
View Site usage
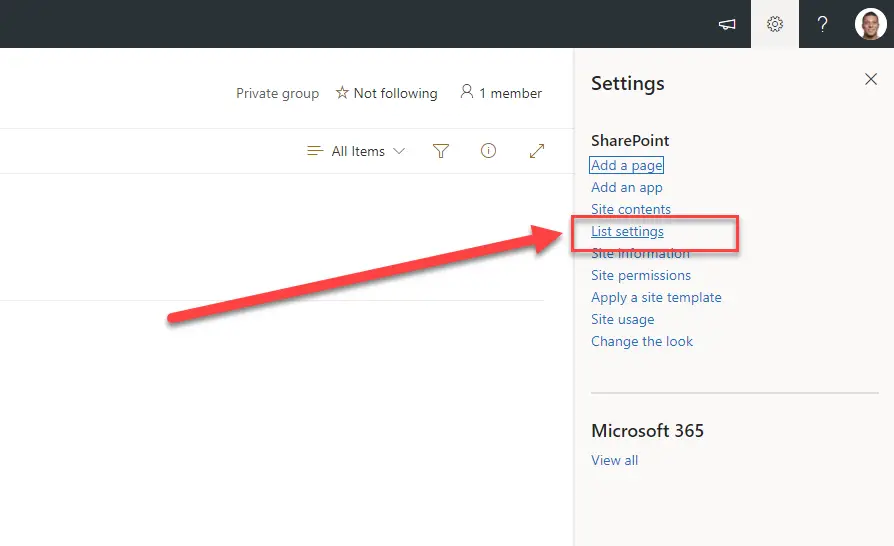(622, 319)
